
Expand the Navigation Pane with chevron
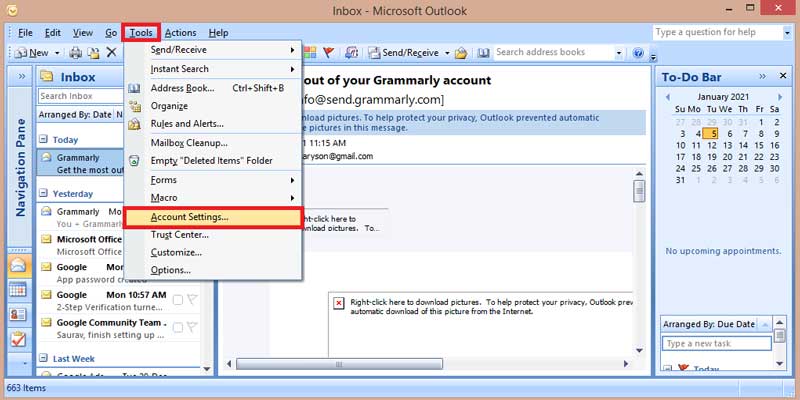tap(21, 77)
